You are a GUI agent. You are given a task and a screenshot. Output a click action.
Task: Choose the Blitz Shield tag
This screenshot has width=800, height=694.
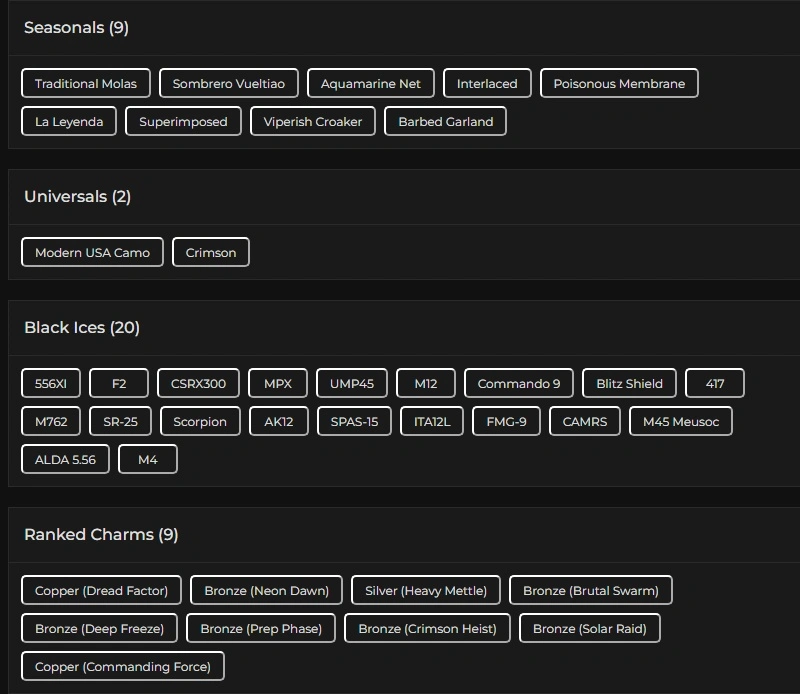(629, 384)
